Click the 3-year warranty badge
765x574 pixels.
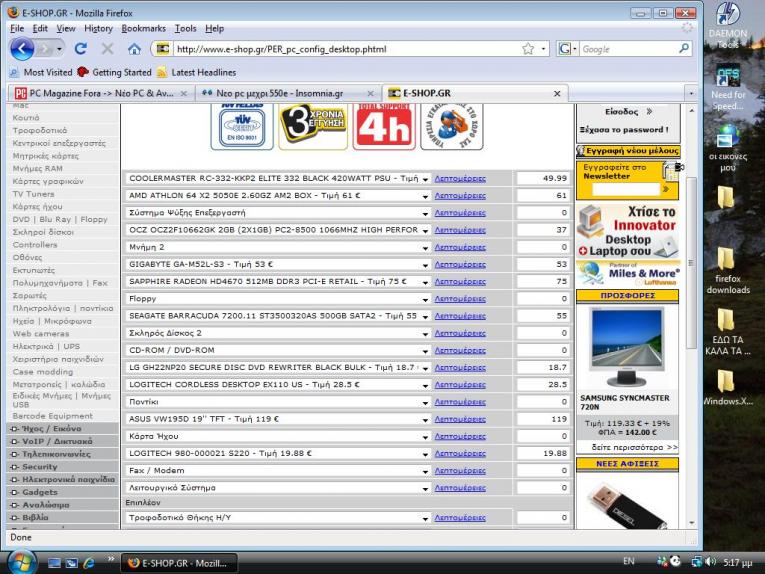(313, 126)
